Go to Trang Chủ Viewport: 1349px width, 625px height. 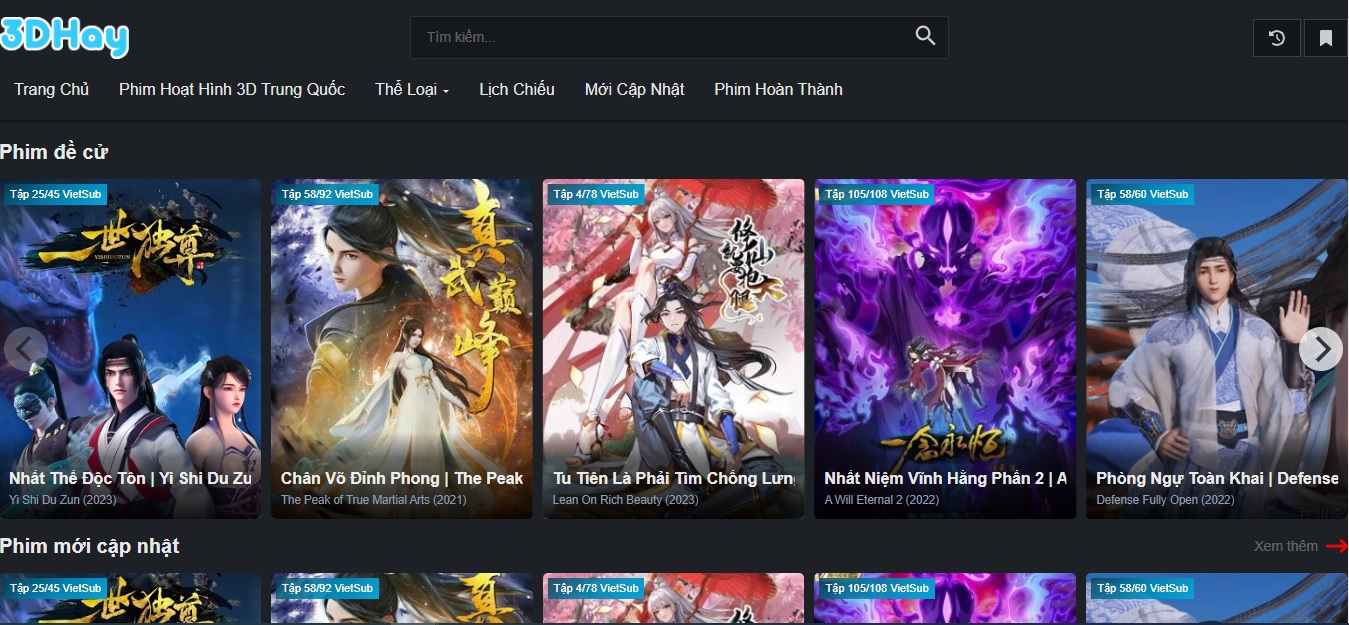point(52,89)
